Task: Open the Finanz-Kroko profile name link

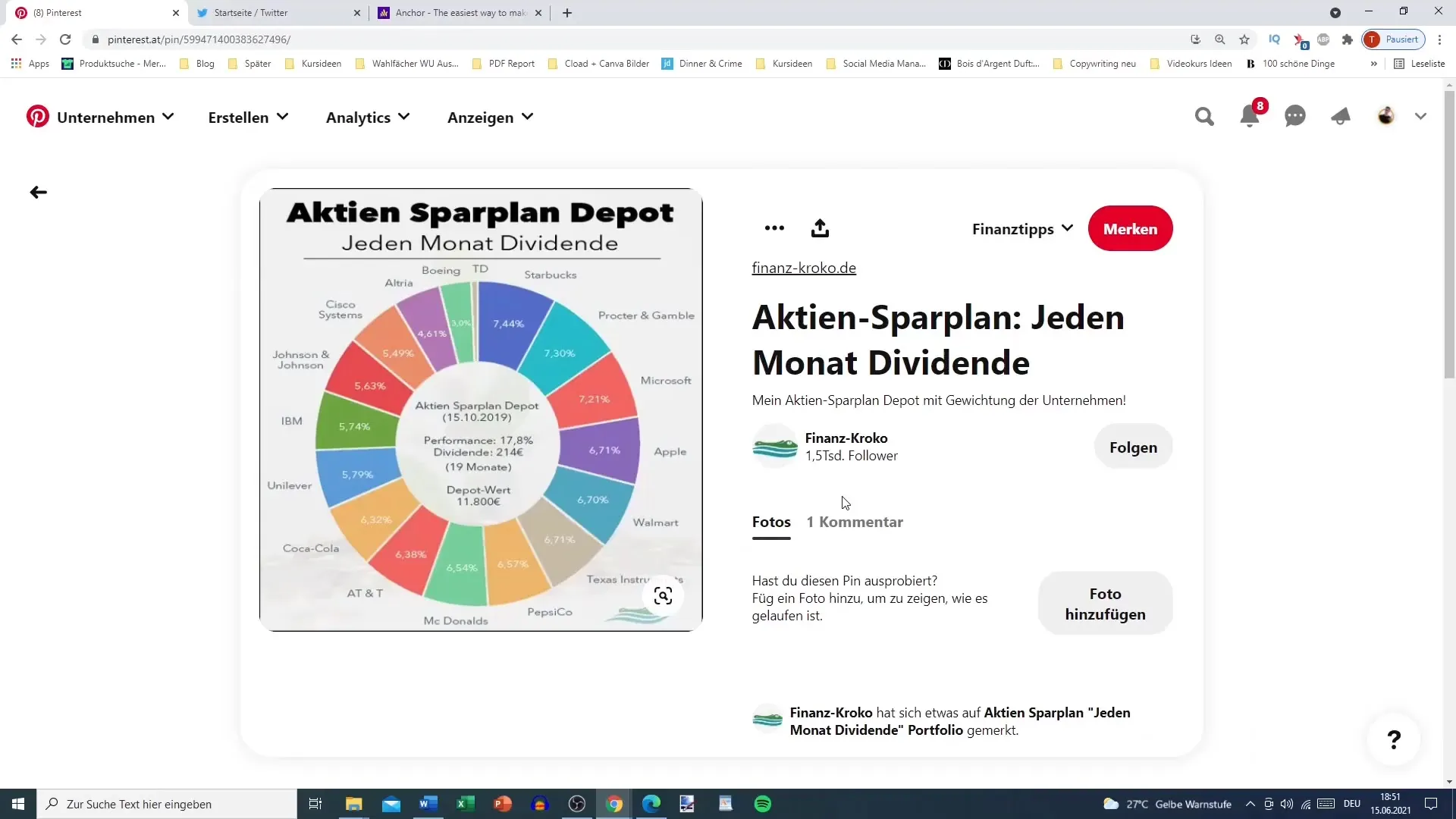Action: point(846,438)
